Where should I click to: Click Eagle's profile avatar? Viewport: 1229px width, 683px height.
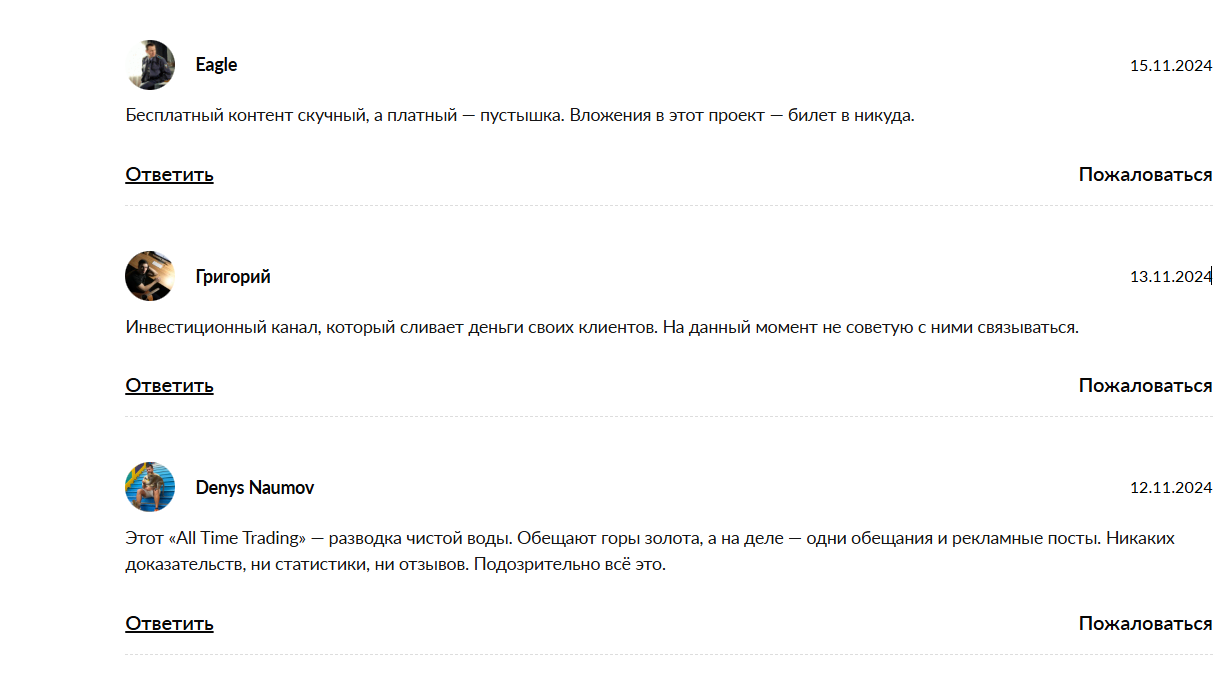click(x=150, y=65)
